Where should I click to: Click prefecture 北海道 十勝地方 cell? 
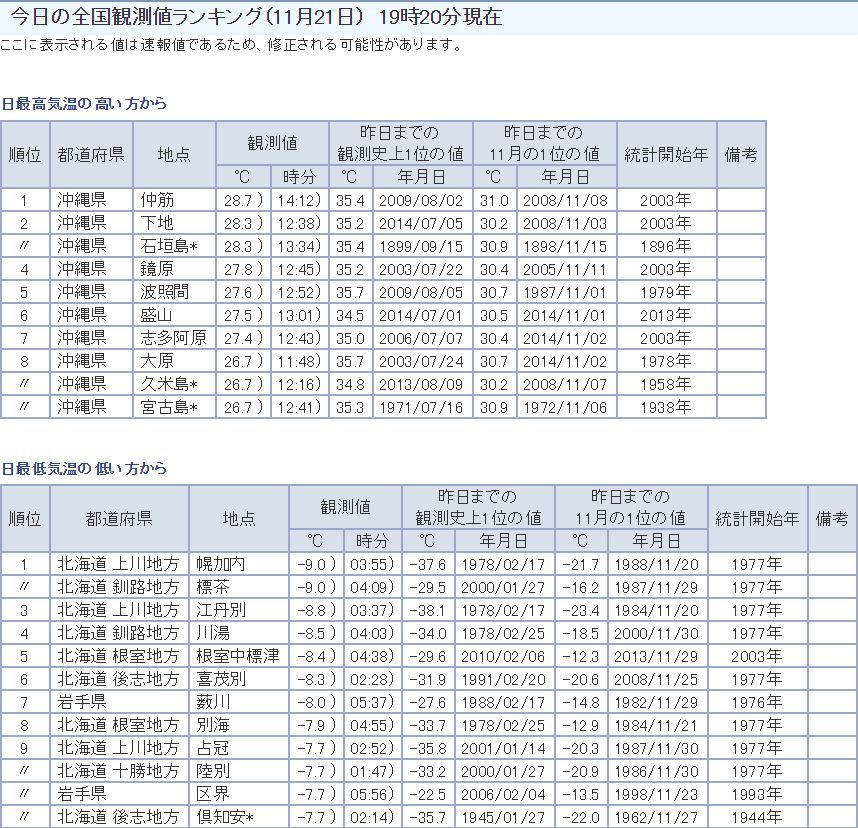point(118,771)
